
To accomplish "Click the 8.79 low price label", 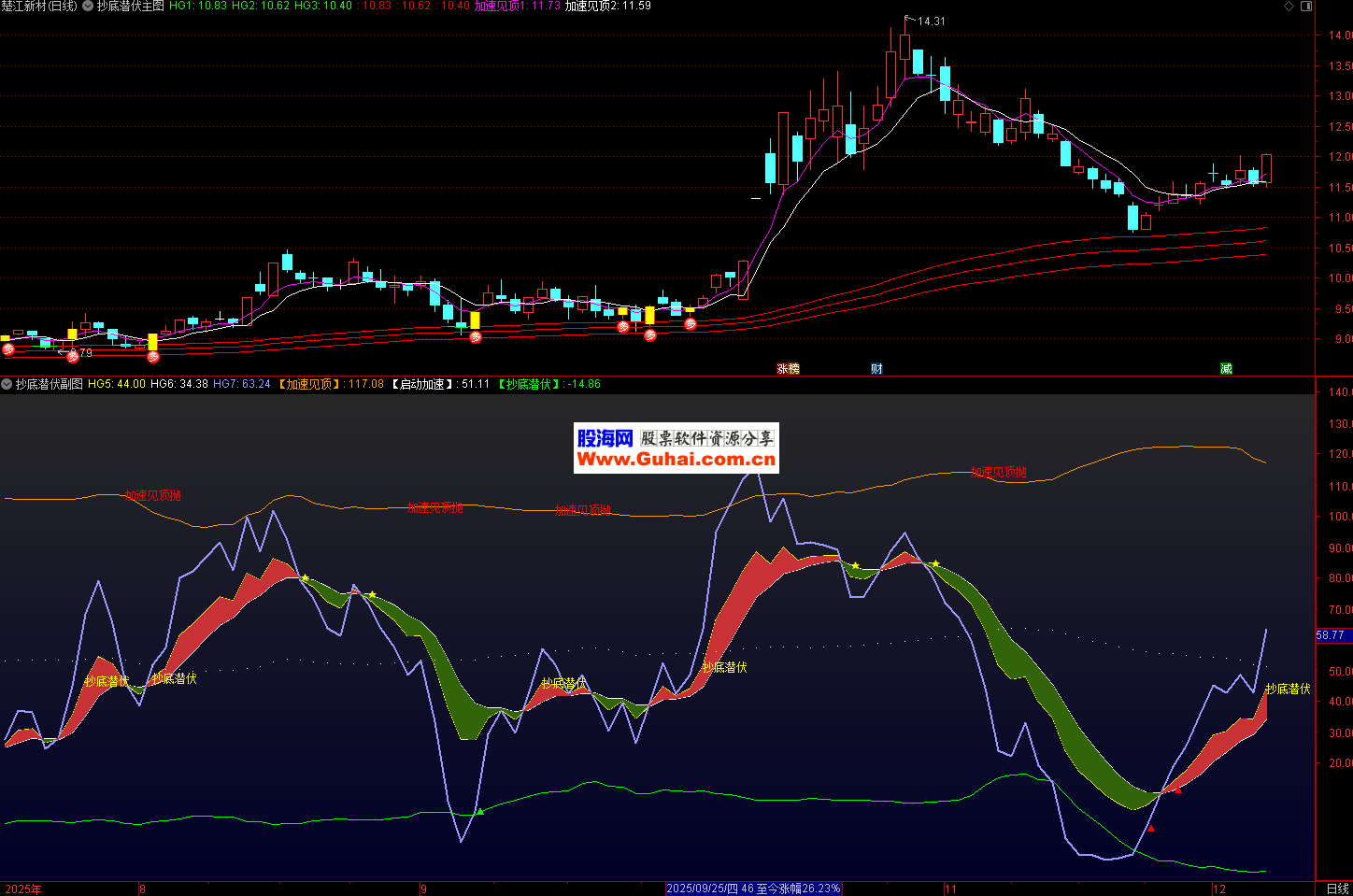I will click(80, 353).
